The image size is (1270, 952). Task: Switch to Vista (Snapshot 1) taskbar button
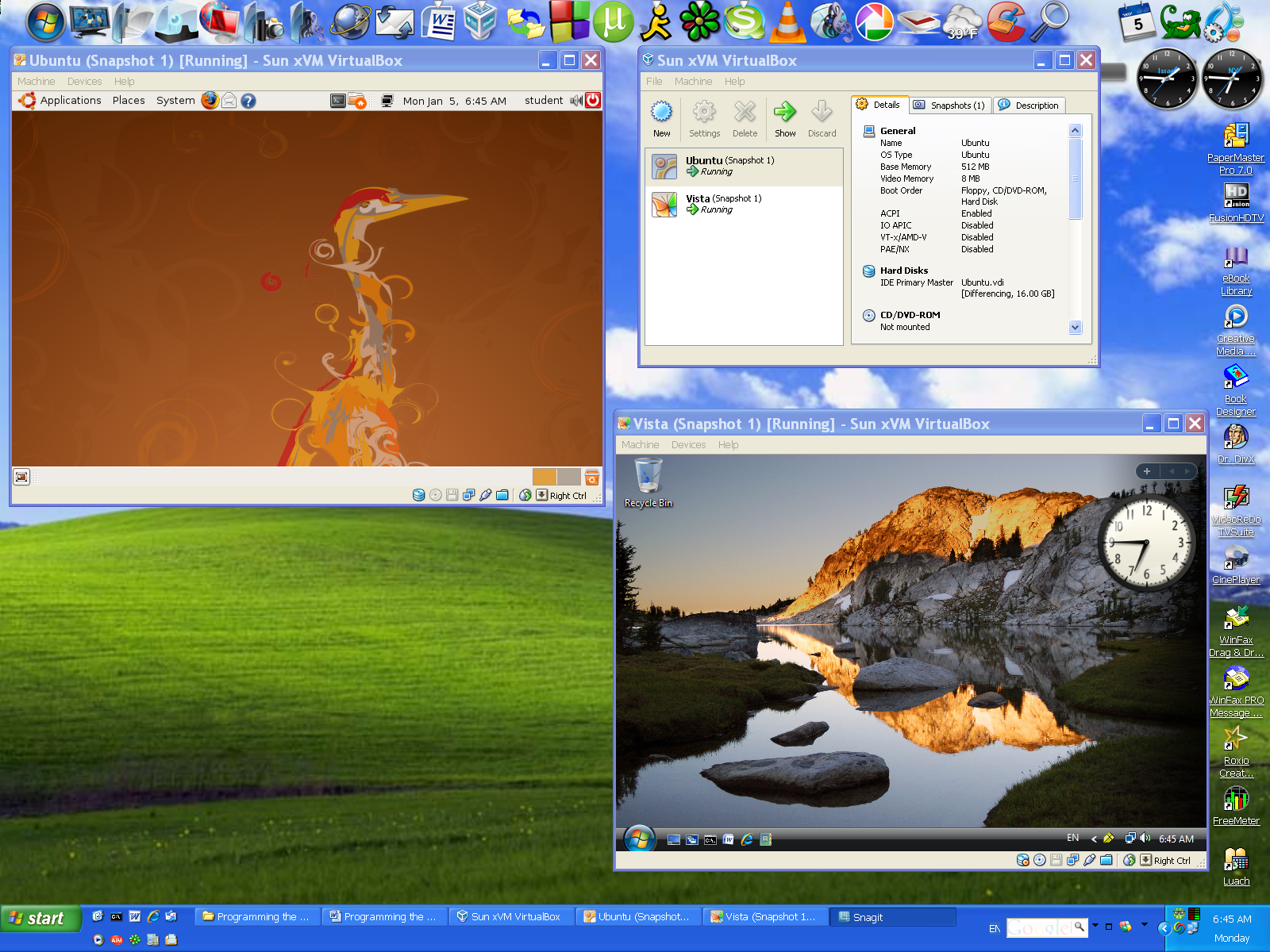click(766, 917)
